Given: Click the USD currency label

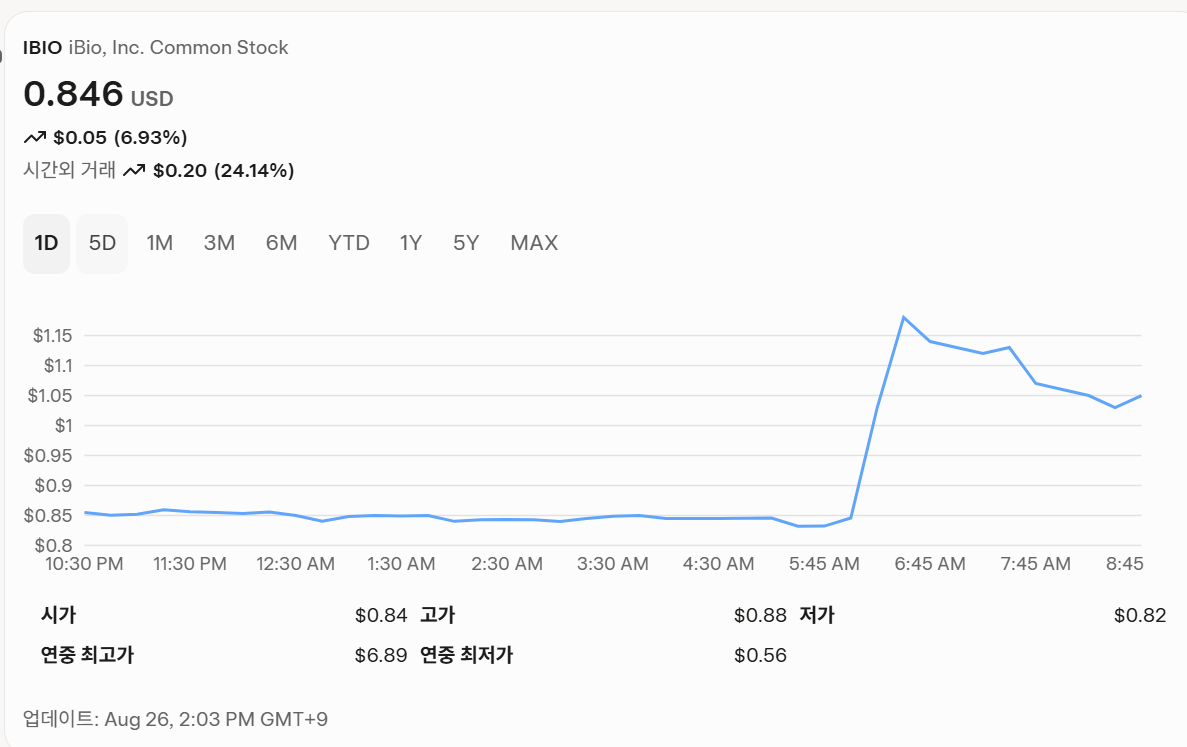Looking at the screenshot, I should click(x=152, y=98).
